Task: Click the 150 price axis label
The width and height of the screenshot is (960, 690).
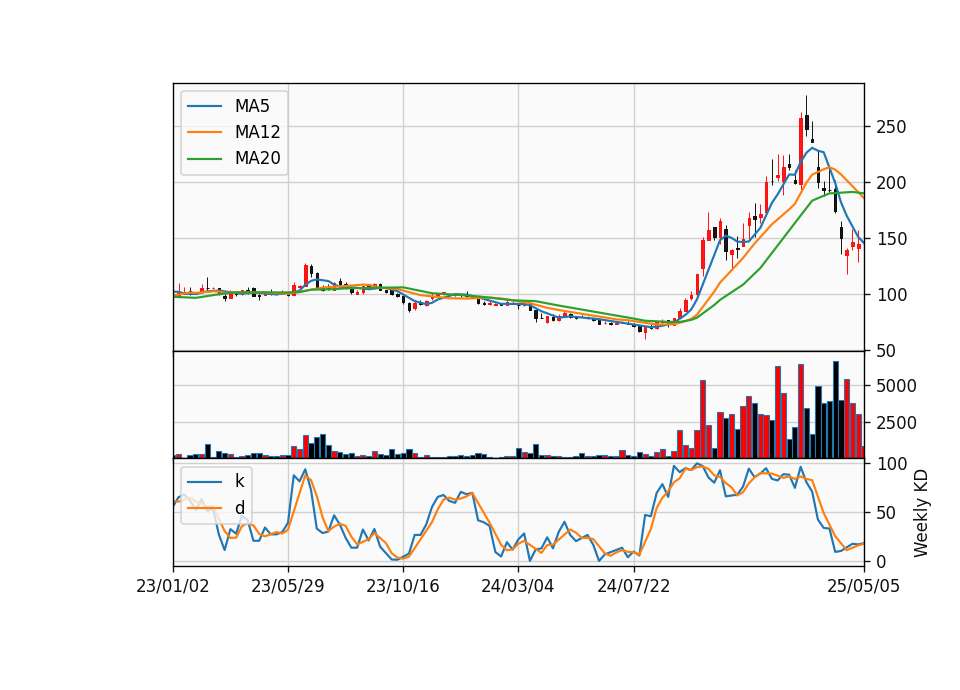Action: pos(891,239)
